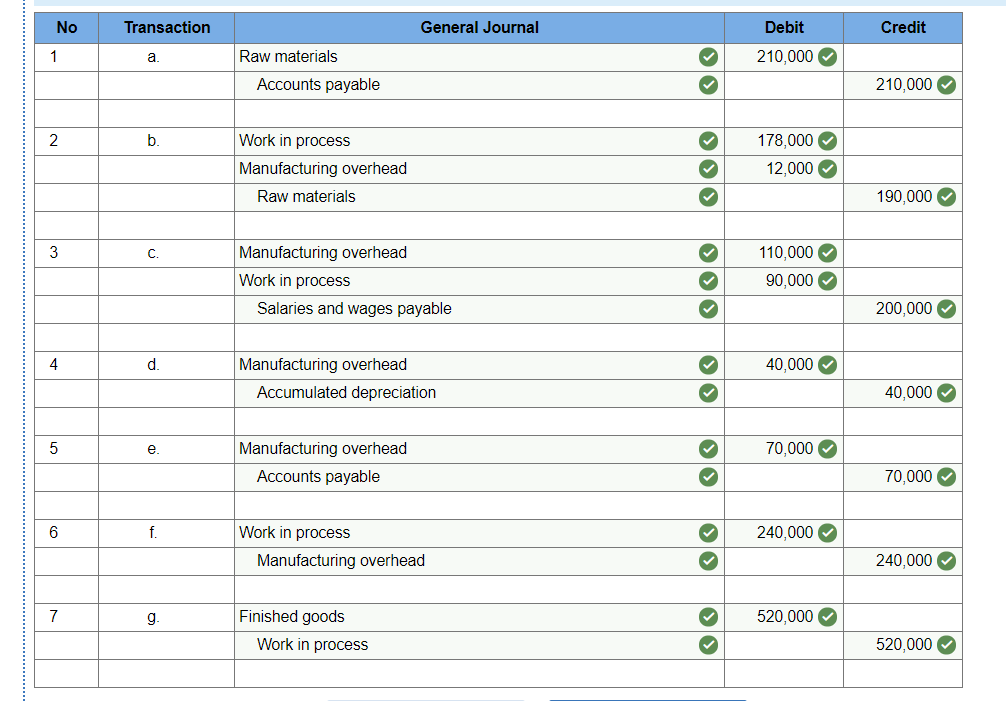Click the No column header
Screen dimensions: 1006x701
pyautogui.click(x=67, y=28)
